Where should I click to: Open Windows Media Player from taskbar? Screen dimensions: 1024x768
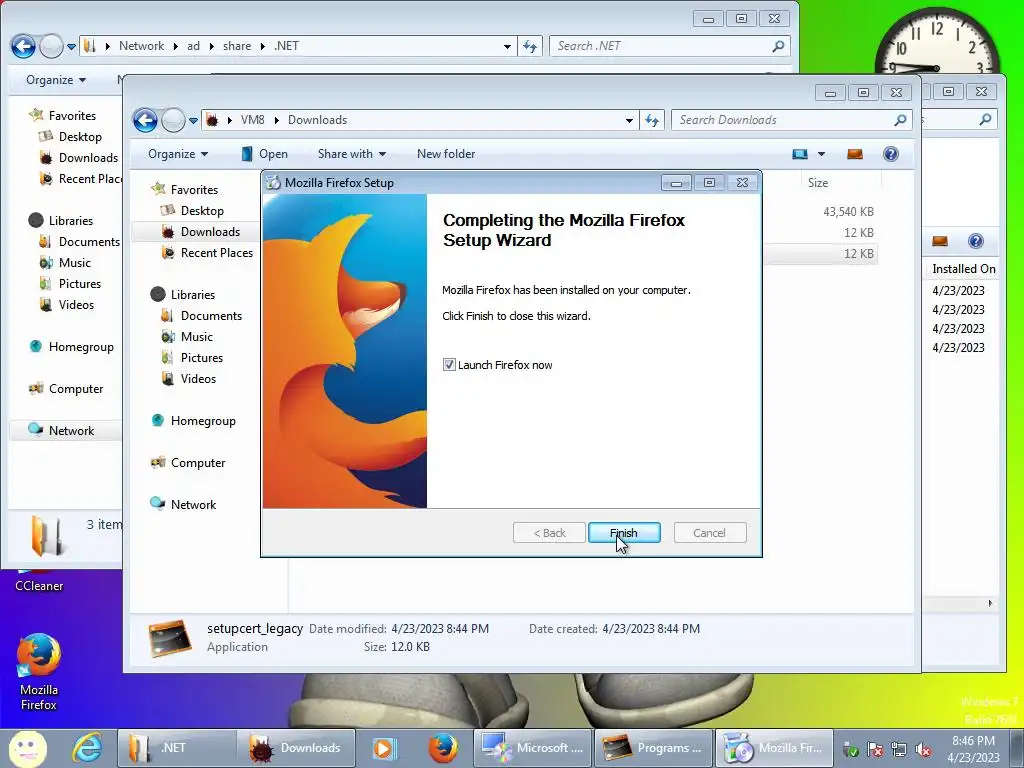(x=385, y=748)
